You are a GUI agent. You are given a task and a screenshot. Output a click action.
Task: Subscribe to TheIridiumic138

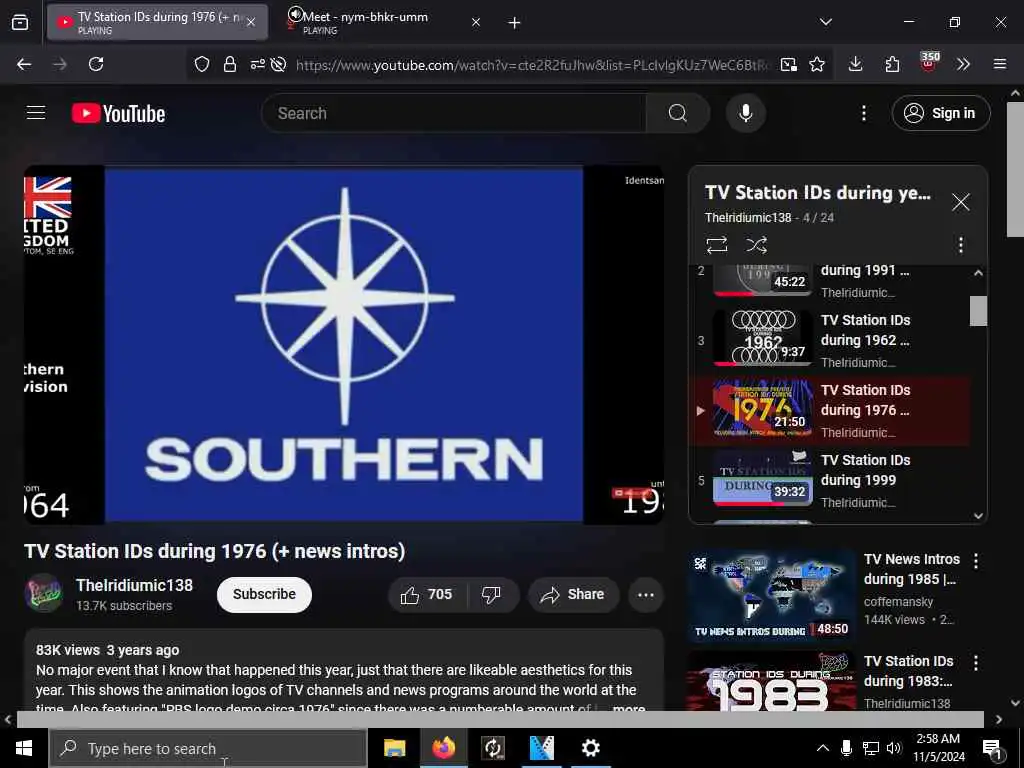click(264, 594)
